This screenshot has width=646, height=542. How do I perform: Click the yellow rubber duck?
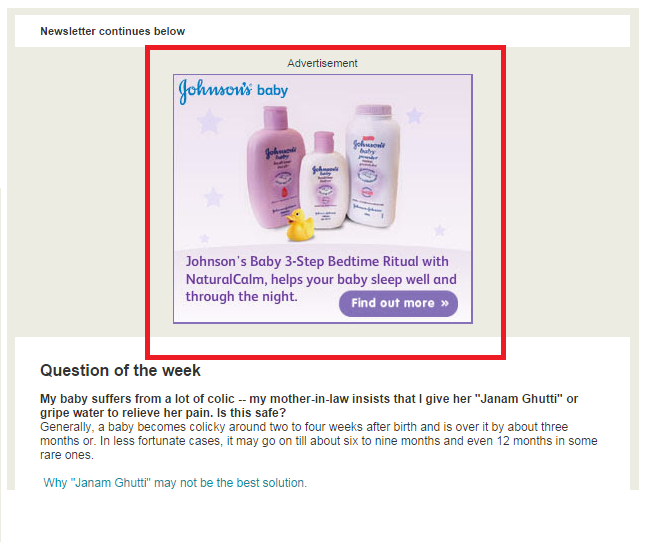point(300,225)
